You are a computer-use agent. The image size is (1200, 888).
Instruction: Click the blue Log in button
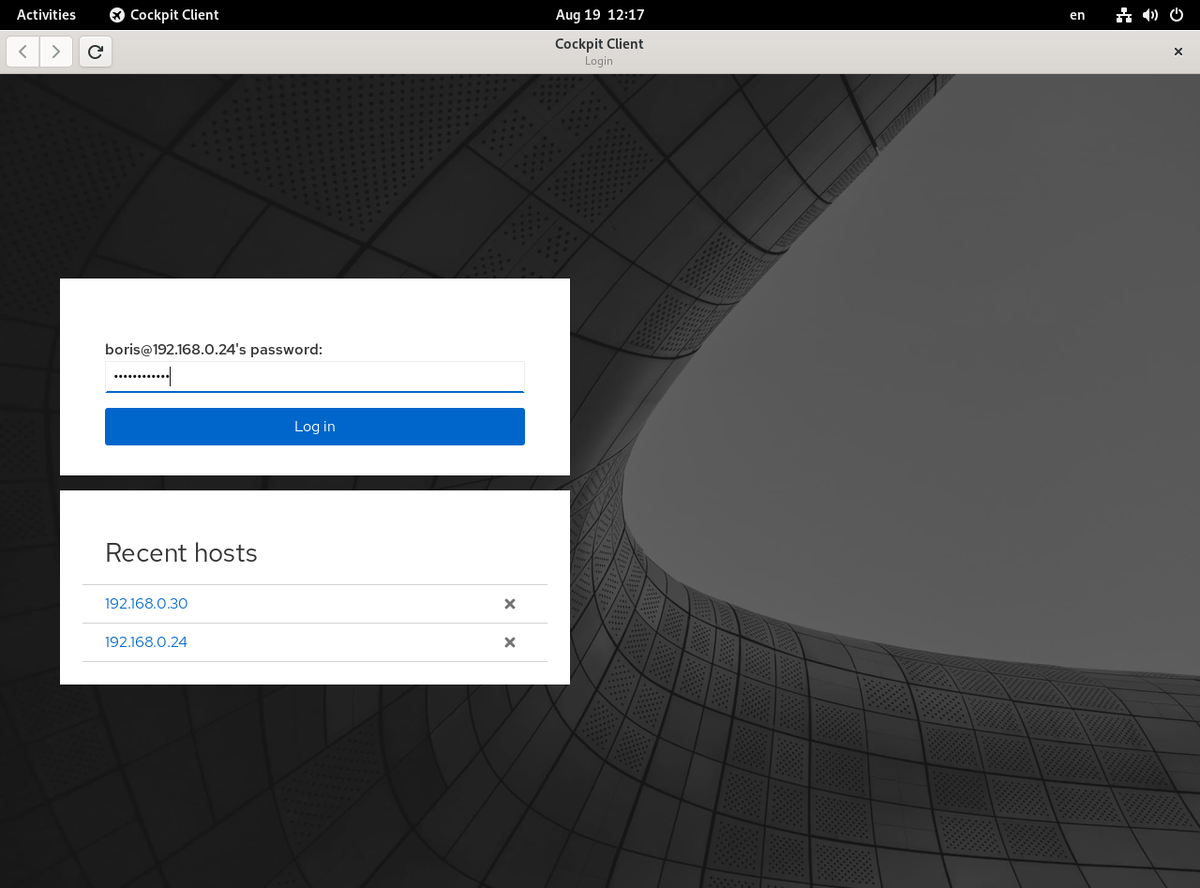(315, 426)
